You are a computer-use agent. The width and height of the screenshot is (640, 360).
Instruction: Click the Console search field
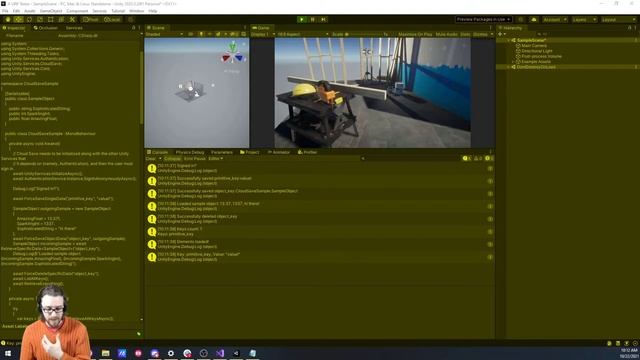point(410,158)
